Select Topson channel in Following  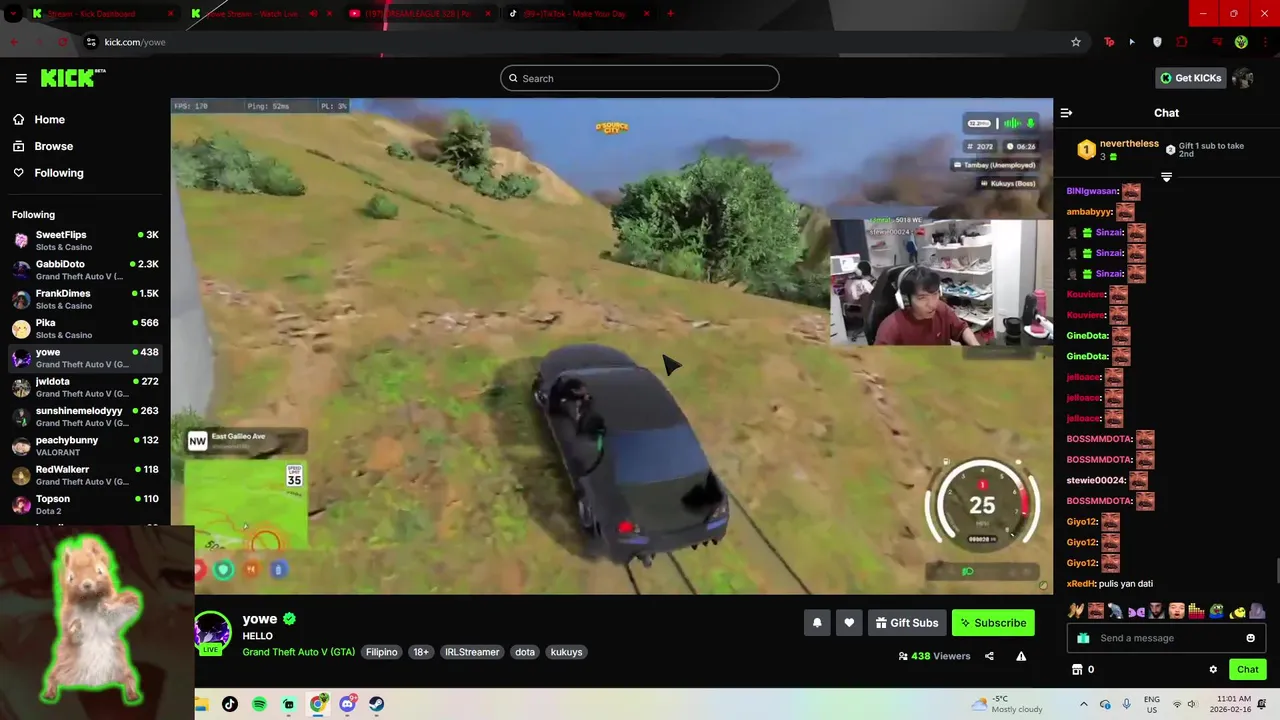[85, 504]
